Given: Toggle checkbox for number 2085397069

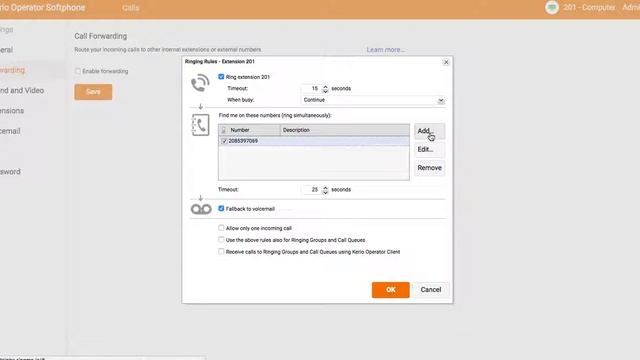Looking at the screenshot, I should (224, 141).
